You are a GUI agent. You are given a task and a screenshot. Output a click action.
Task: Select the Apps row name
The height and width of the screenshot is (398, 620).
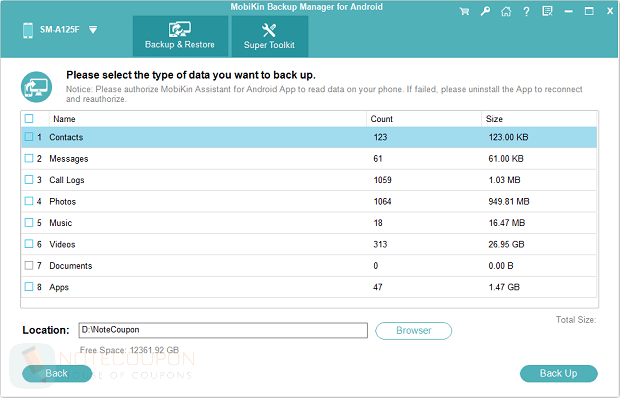pyautogui.click(x=59, y=287)
